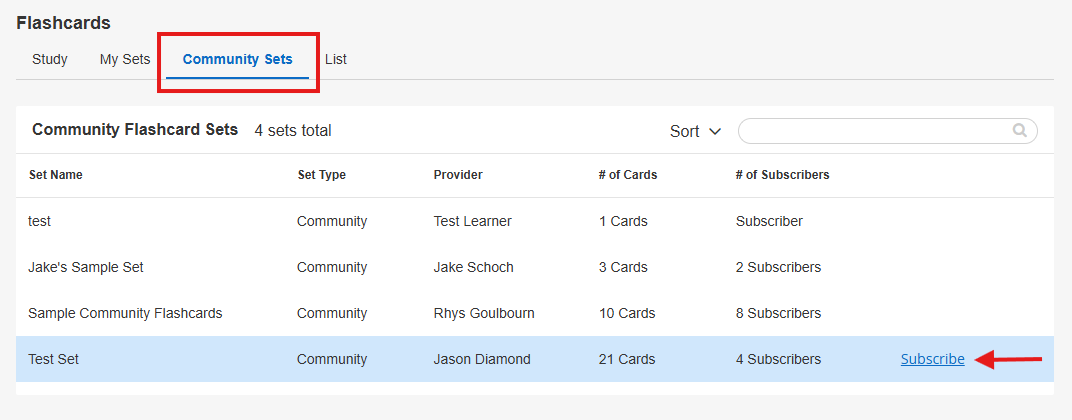Image resolution: width=1072 pixels, height=420 pixels.
Task: Click the Test Set name
Action: pyautogui.click(x=53, y=359)
